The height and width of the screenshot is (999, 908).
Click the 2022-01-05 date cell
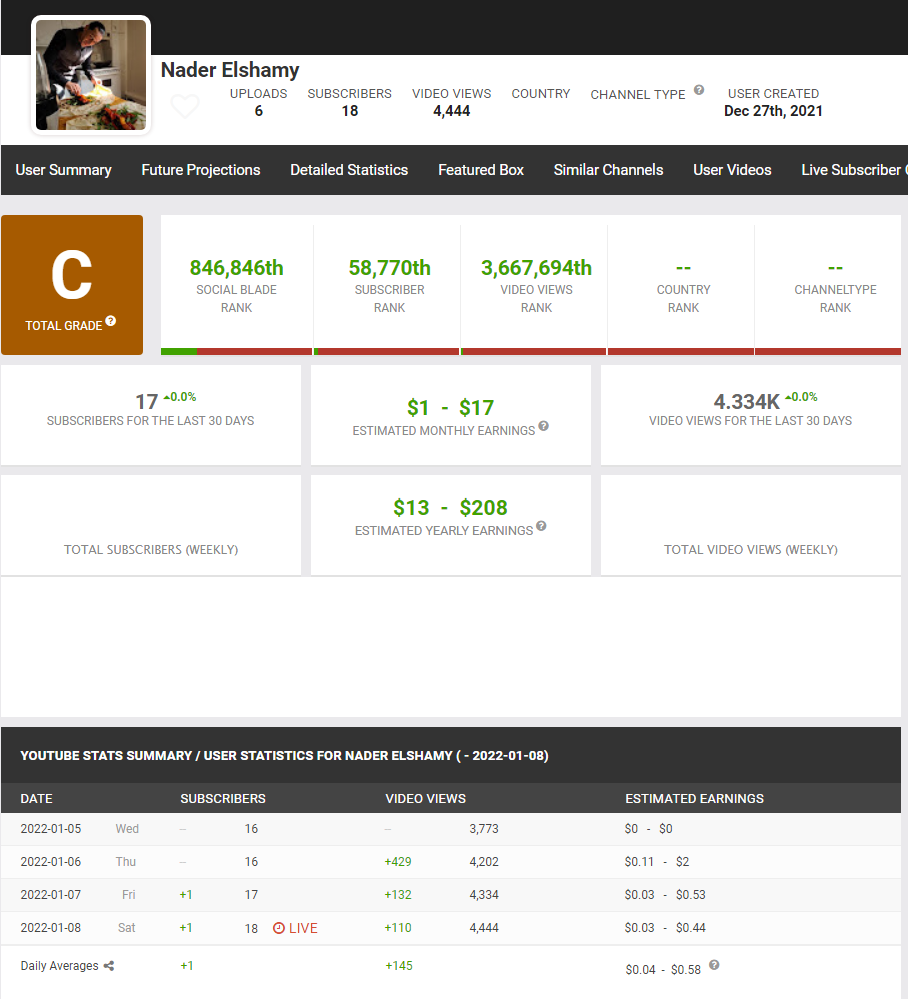point(51,828)
